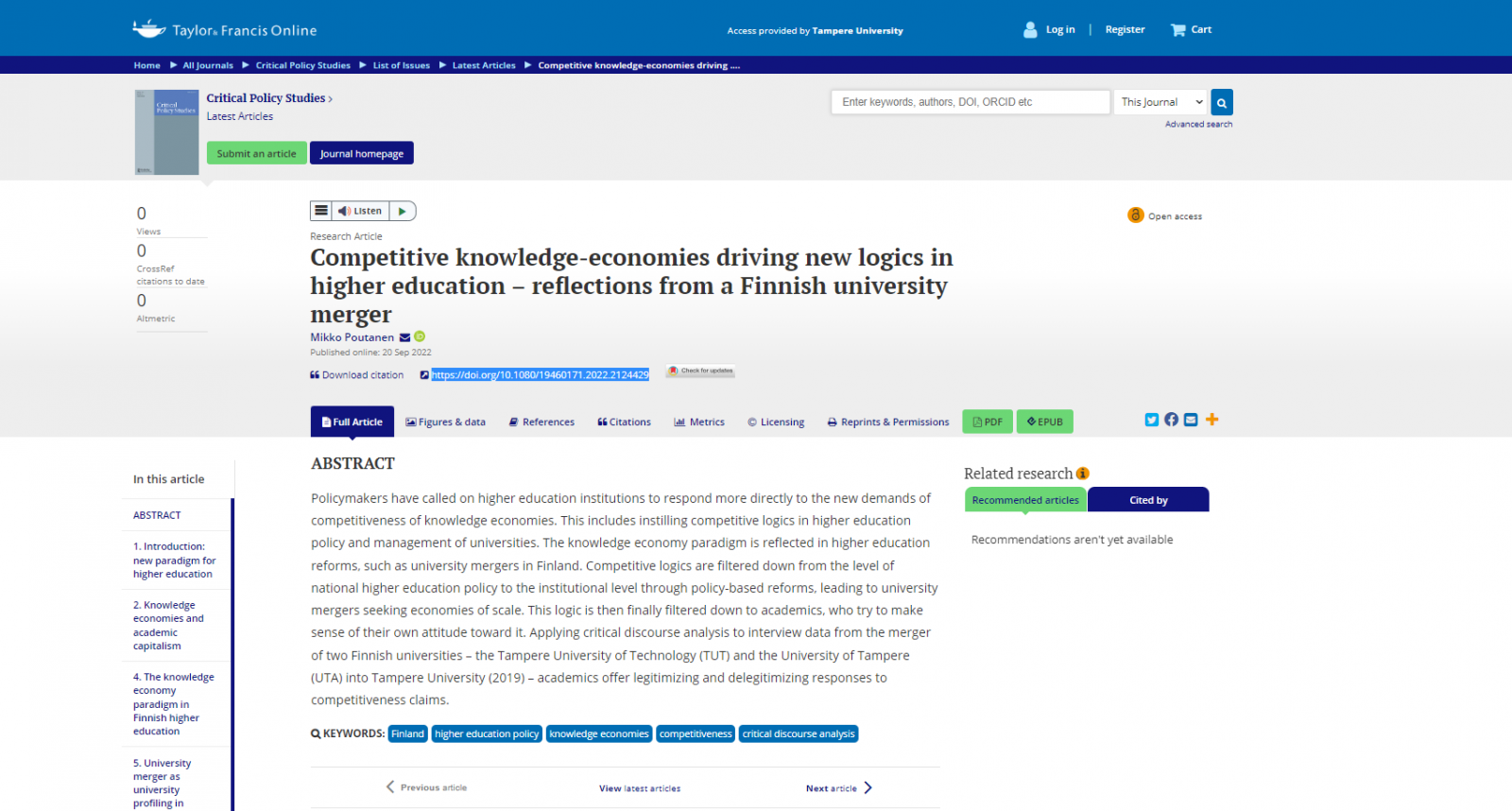Screen dimensions: 1512x811
Task: Click the Related research info icon
Action: click(x=1083, y=474)
